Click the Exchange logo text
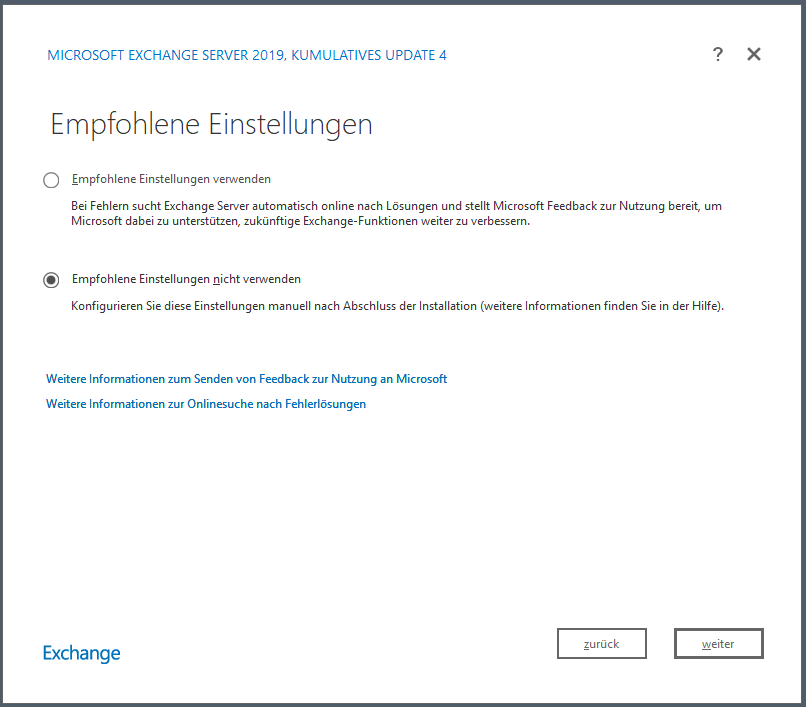This screenshot has width=806, height=707. 81,653
